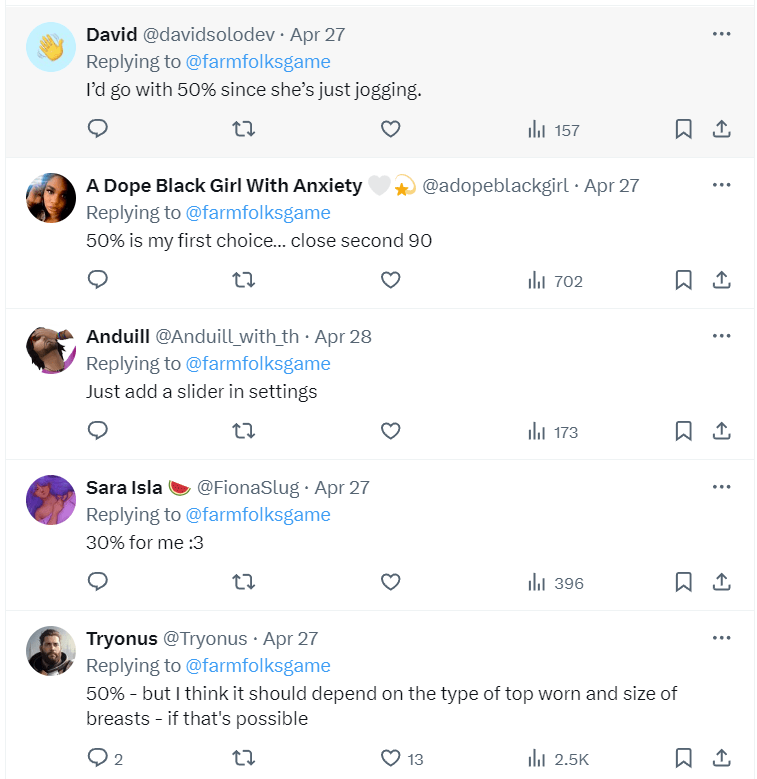This screenshot has height=779, width=757.
Task: Open more options on David's tweet
Action: point(721,34)
